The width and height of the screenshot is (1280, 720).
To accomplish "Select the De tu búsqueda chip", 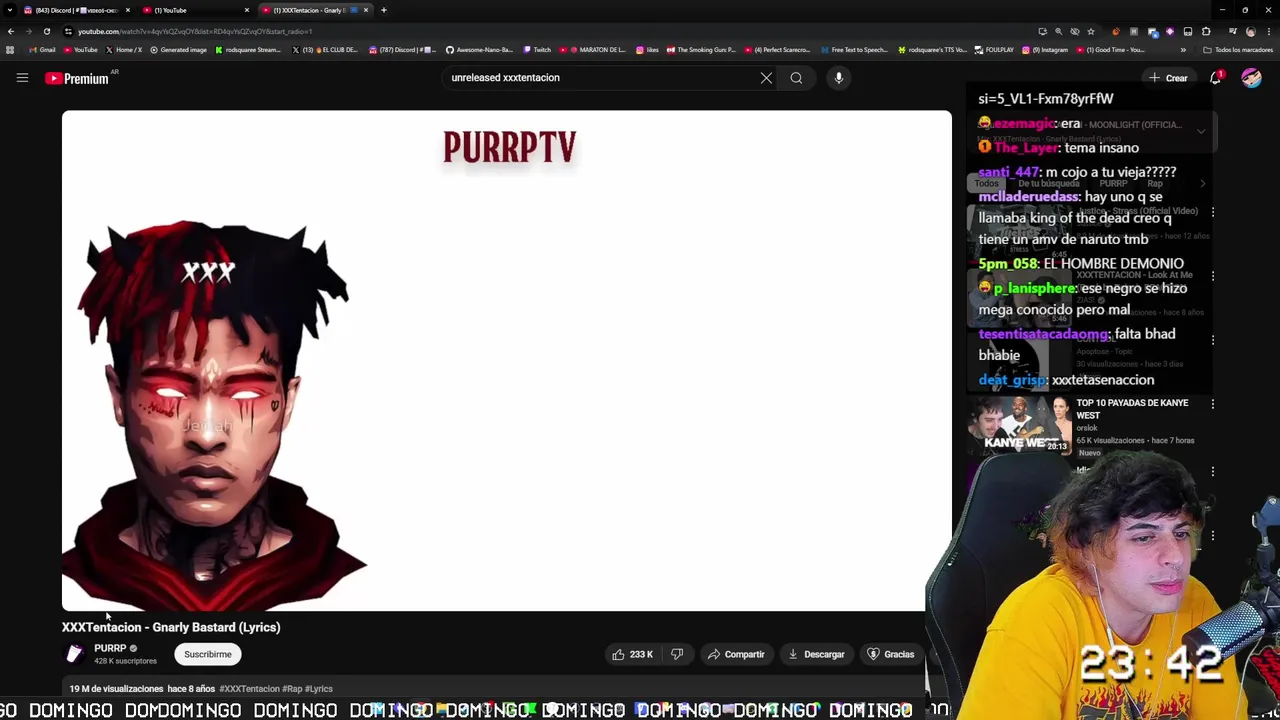I will tap(1048, 184).
